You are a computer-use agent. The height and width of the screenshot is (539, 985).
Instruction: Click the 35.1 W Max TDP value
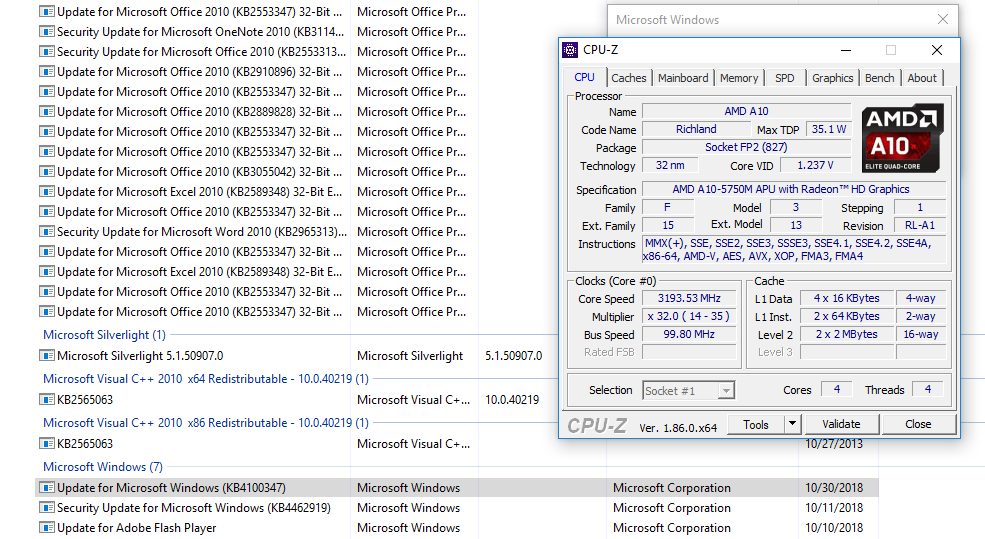pos(829,129)
